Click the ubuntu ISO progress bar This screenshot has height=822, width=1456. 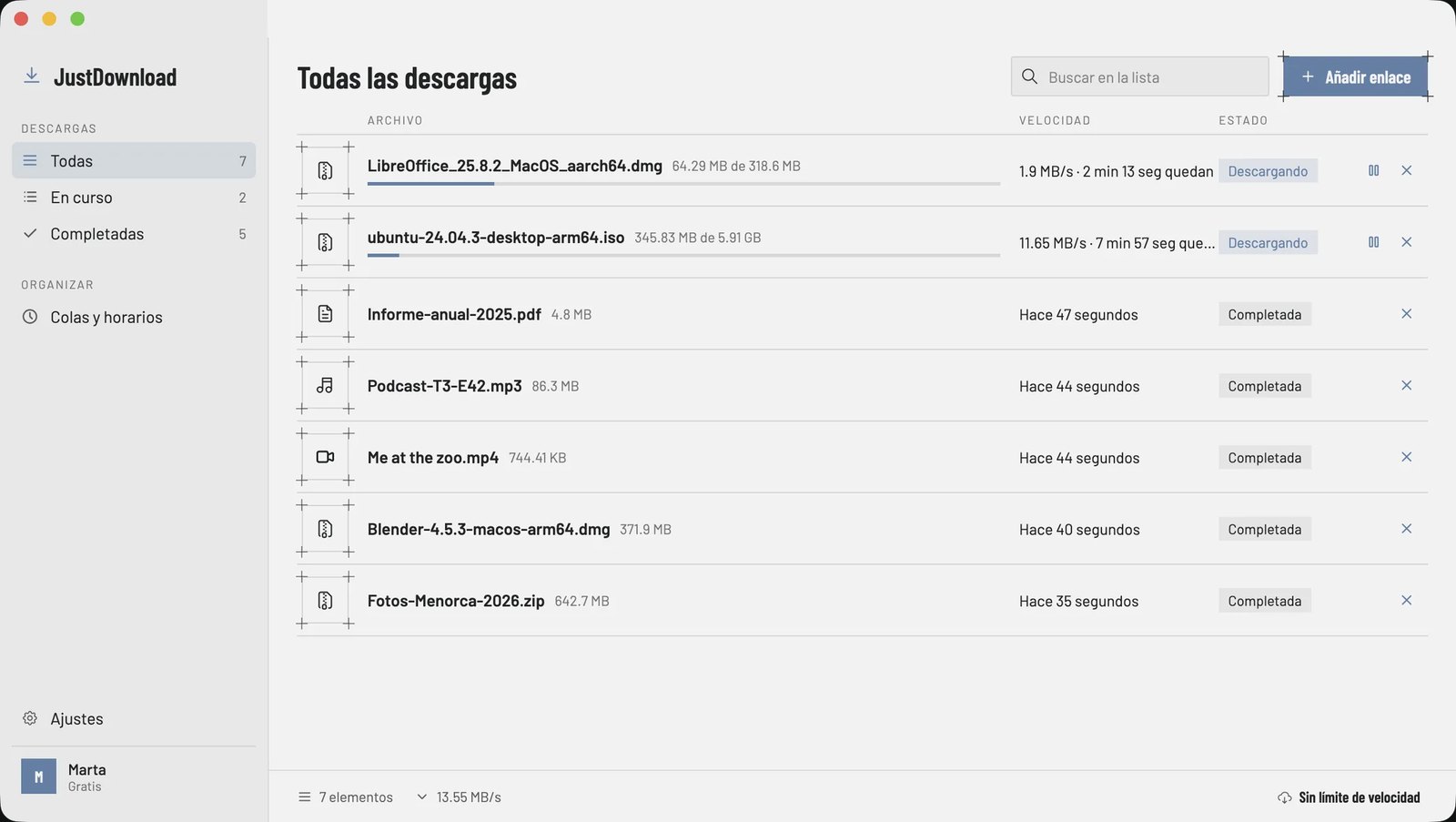click(683, 256)
